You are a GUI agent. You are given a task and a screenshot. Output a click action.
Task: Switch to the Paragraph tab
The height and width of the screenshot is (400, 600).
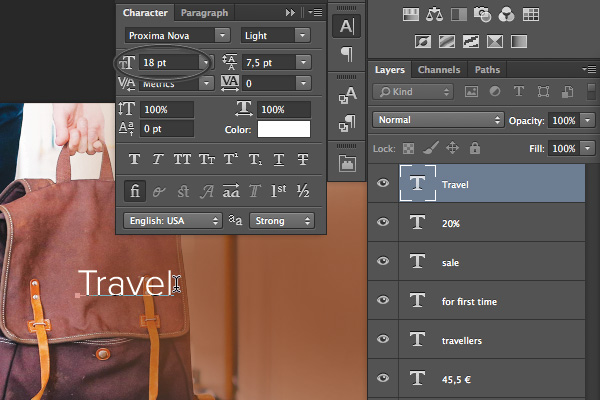204,13
